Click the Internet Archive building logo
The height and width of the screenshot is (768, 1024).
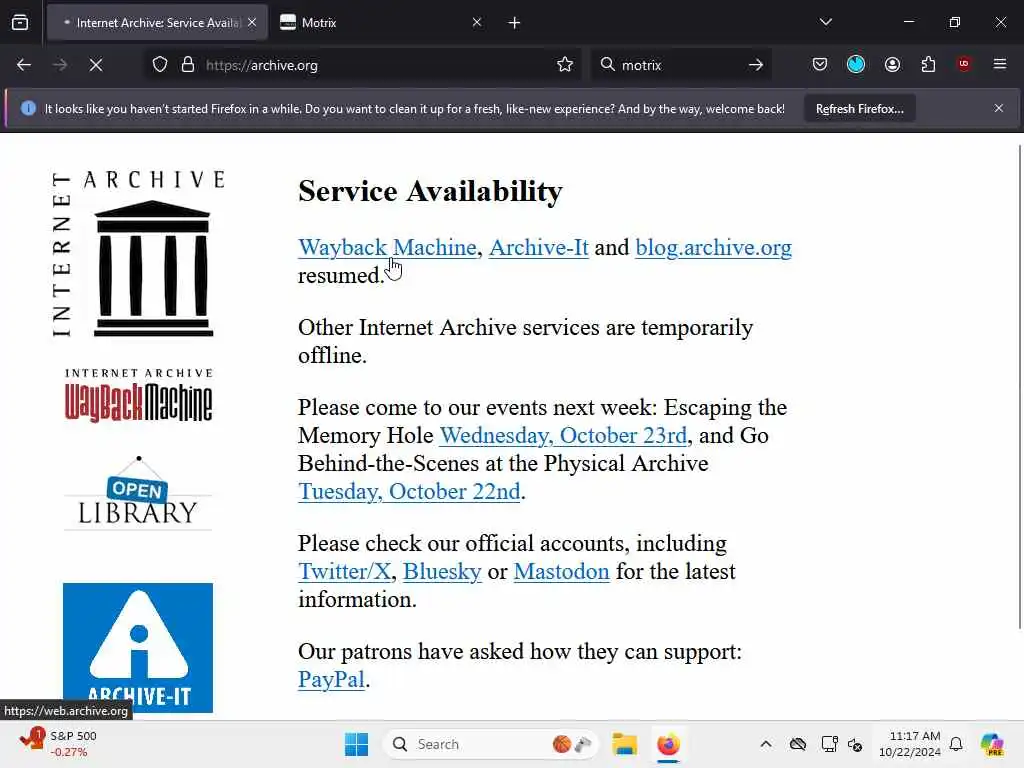(138, 255)
